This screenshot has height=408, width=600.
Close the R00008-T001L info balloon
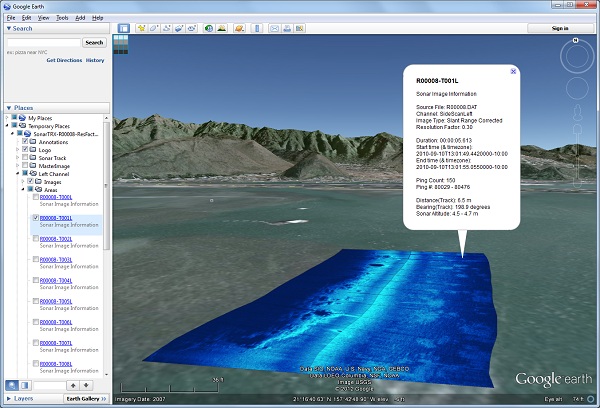click(513, 71)
